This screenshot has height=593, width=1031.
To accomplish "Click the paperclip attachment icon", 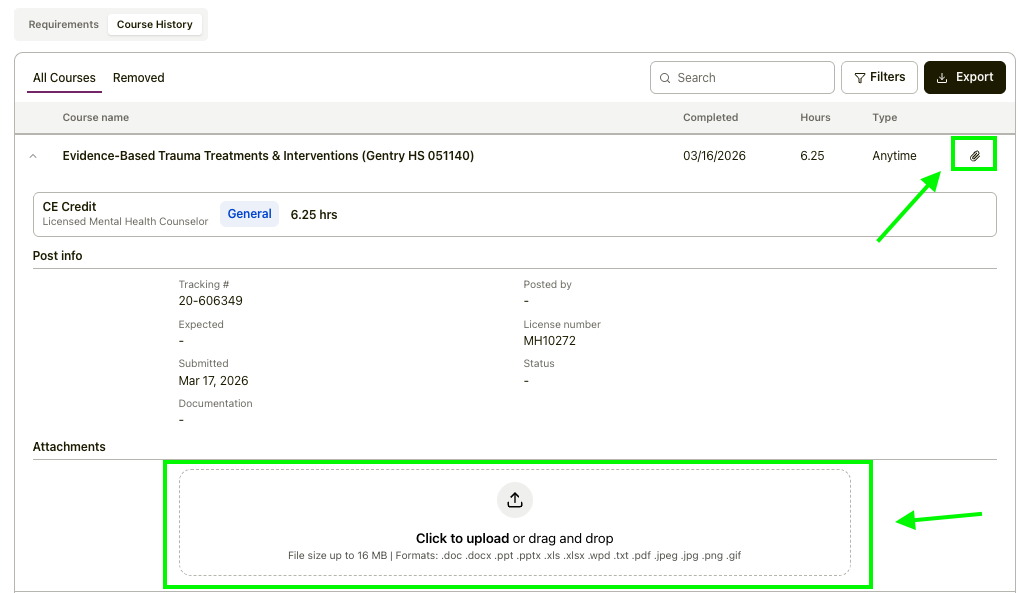I will coord(974,156).
